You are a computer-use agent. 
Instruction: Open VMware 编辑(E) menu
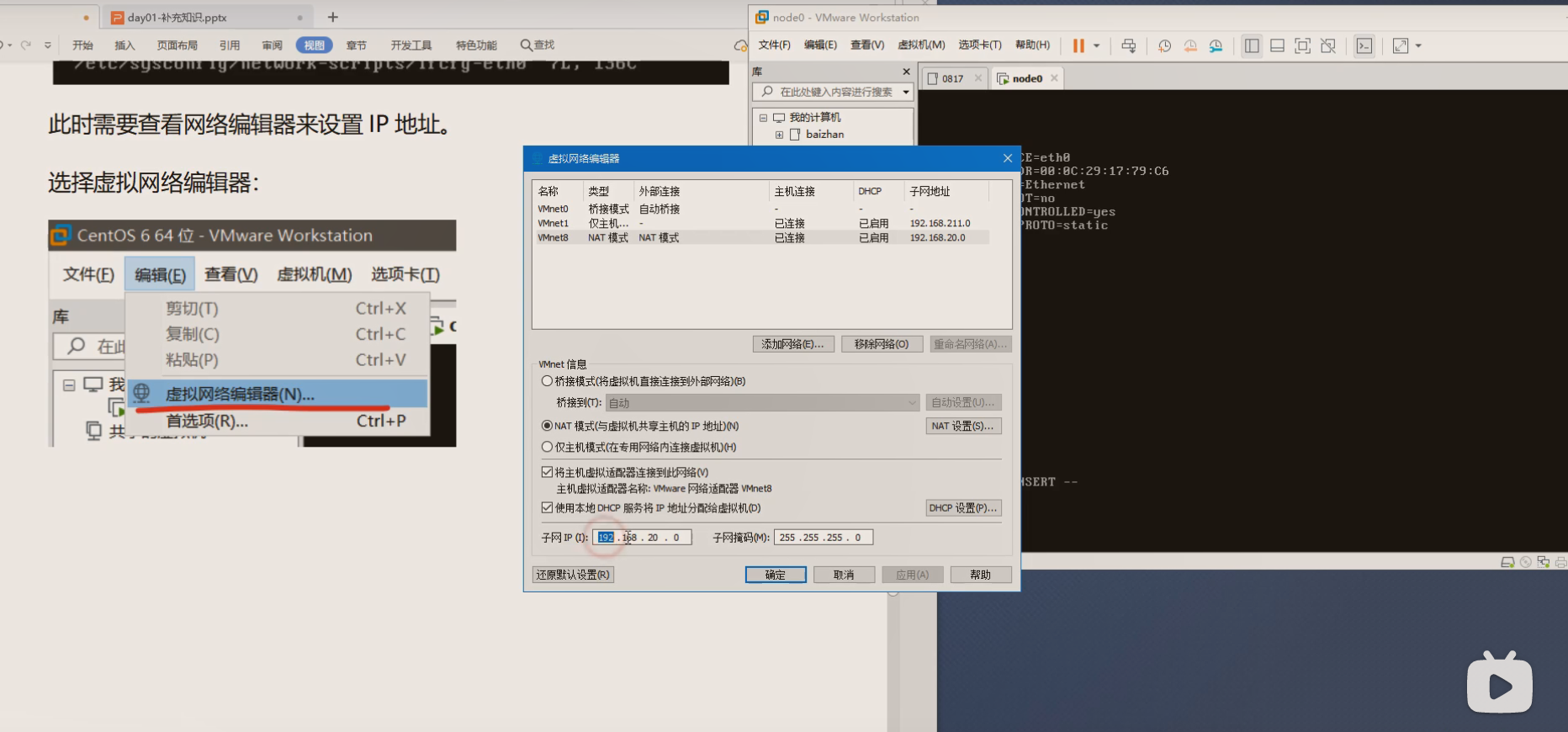pos(820,45)
